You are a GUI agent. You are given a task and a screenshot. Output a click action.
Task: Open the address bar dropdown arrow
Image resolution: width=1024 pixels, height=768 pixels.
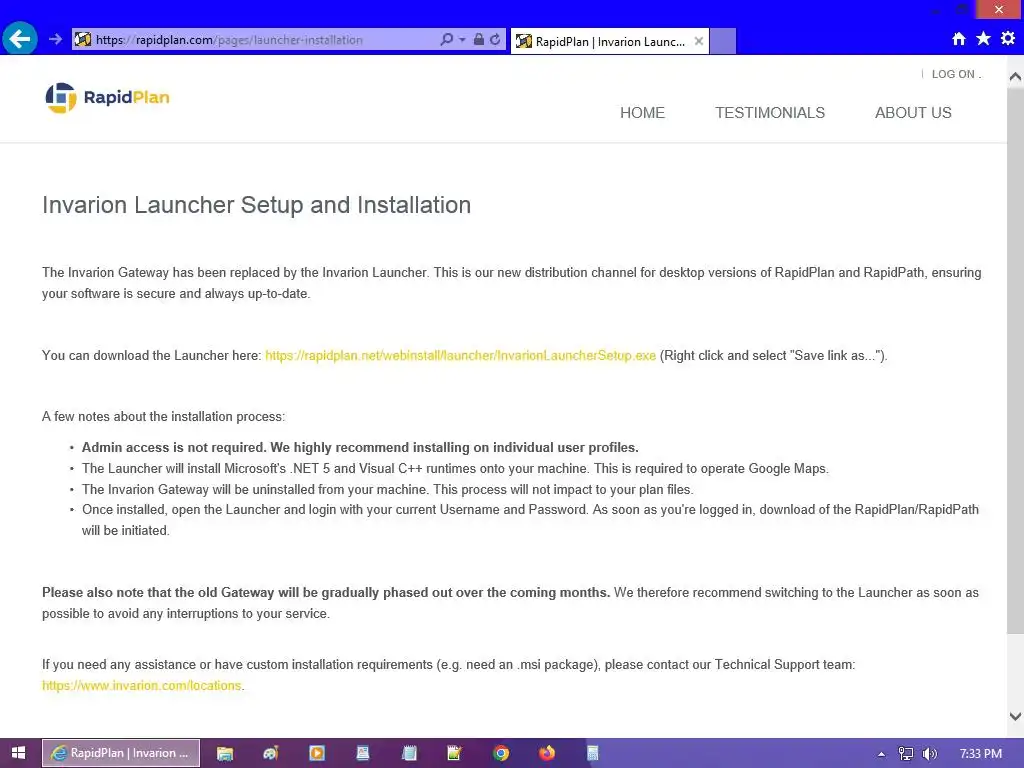point(462,40)
